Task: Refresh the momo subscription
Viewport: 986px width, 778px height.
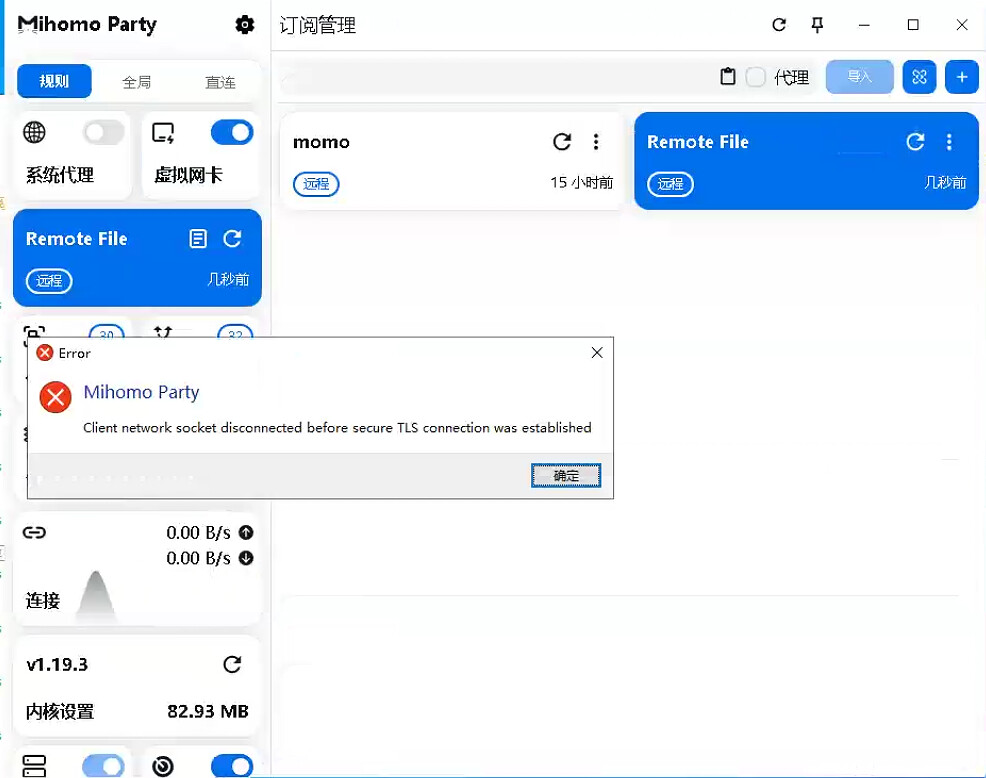Action: (x=562, y=142)
